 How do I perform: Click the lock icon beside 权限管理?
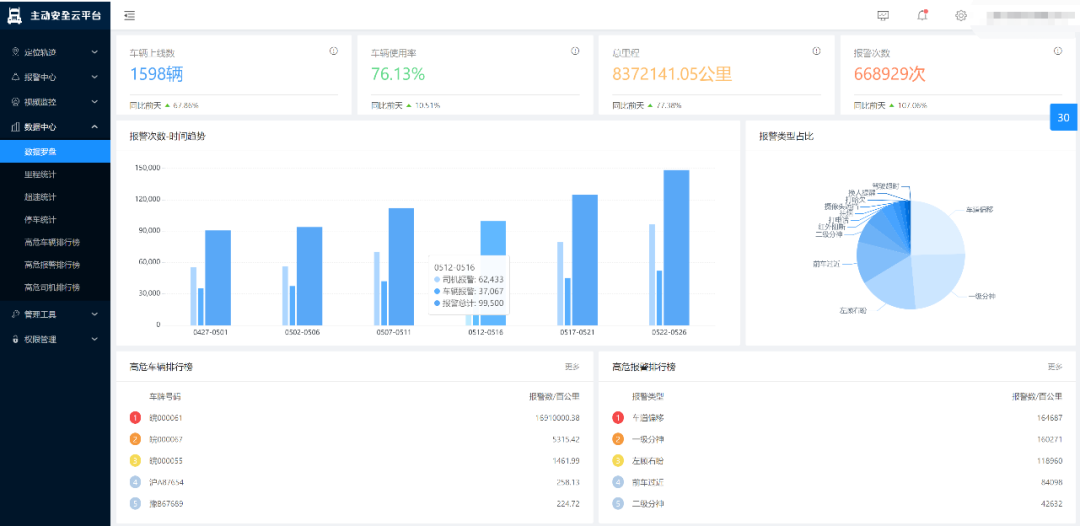pos(16,339)
